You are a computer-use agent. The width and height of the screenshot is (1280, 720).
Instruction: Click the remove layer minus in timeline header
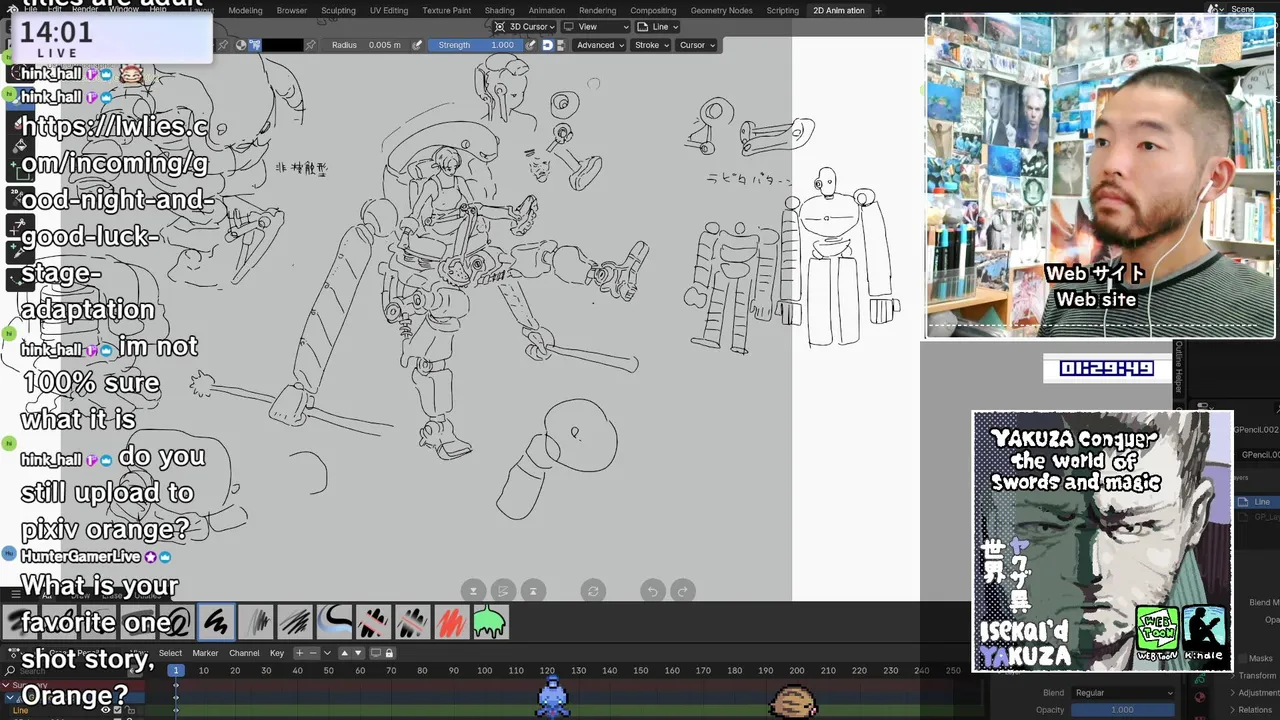coord(313,653)
